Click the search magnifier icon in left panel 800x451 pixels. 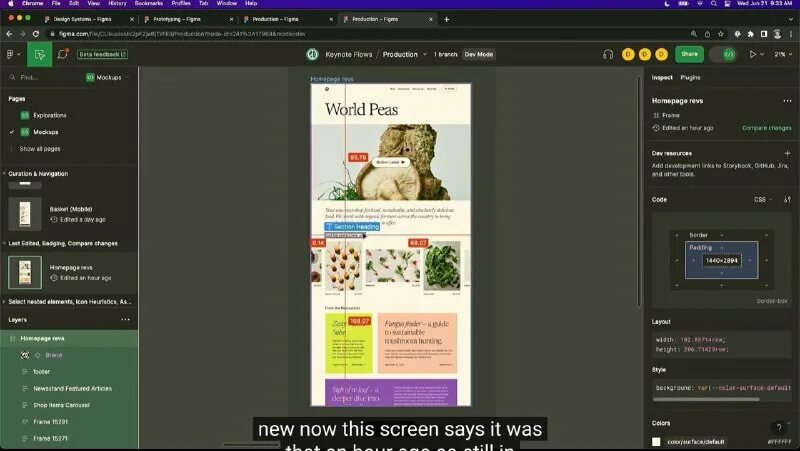tap(12, 78)
